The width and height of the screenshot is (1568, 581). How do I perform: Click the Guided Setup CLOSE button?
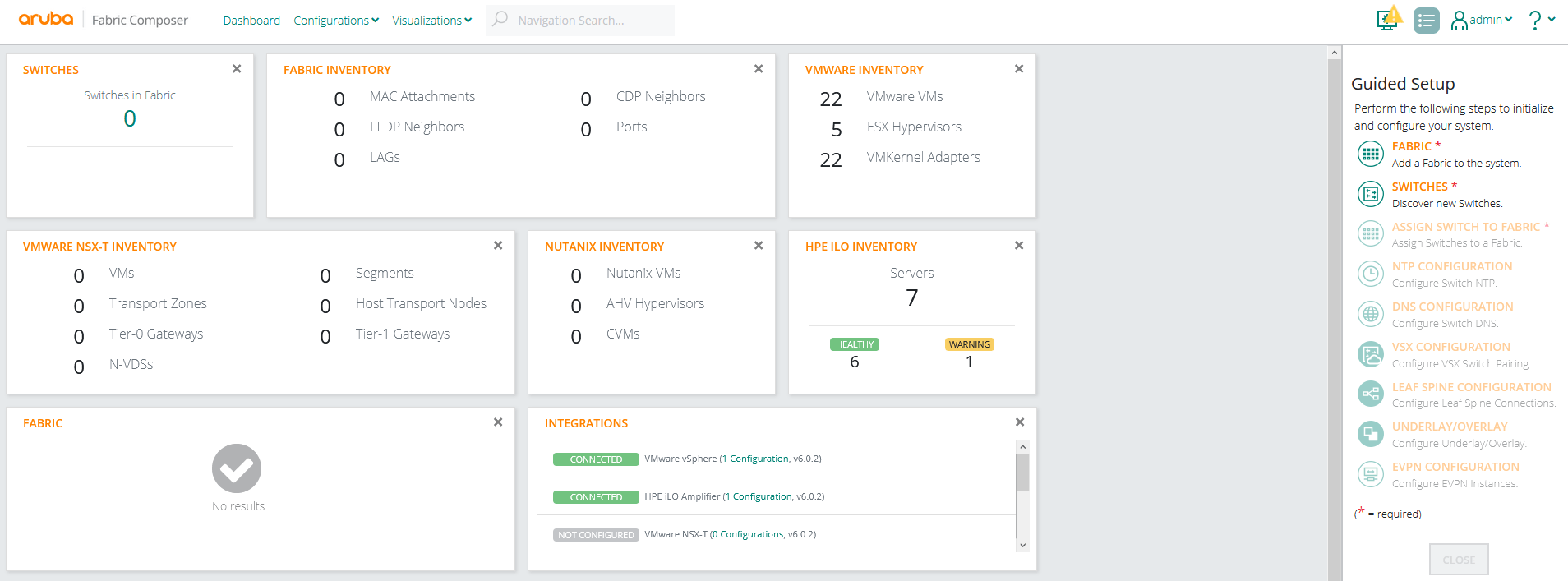tap(1459, 560)
